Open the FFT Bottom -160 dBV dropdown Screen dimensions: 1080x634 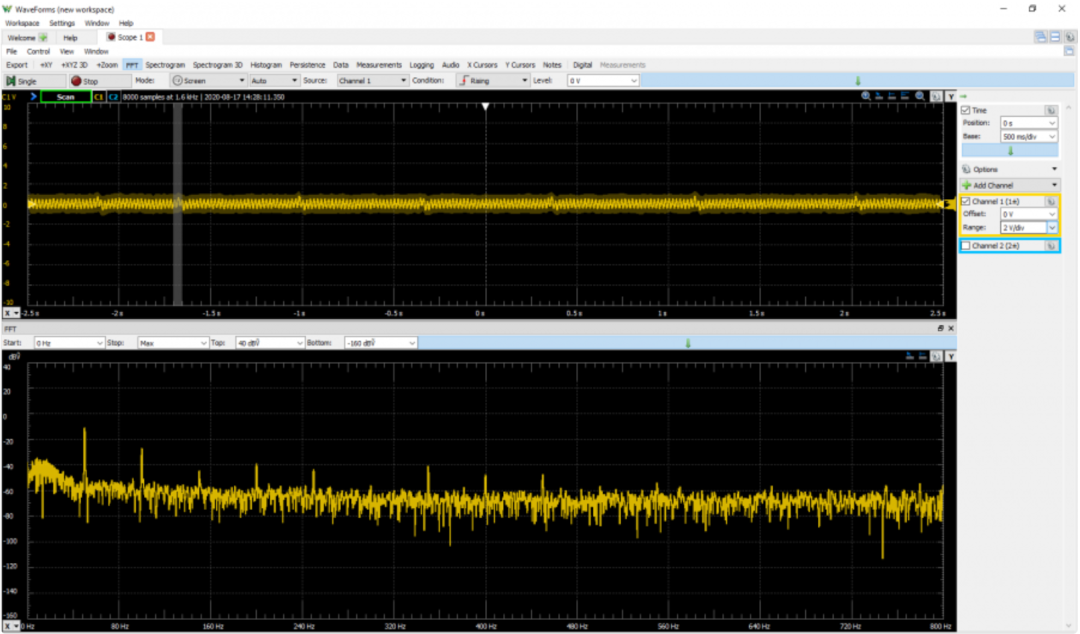click(381, 342)
